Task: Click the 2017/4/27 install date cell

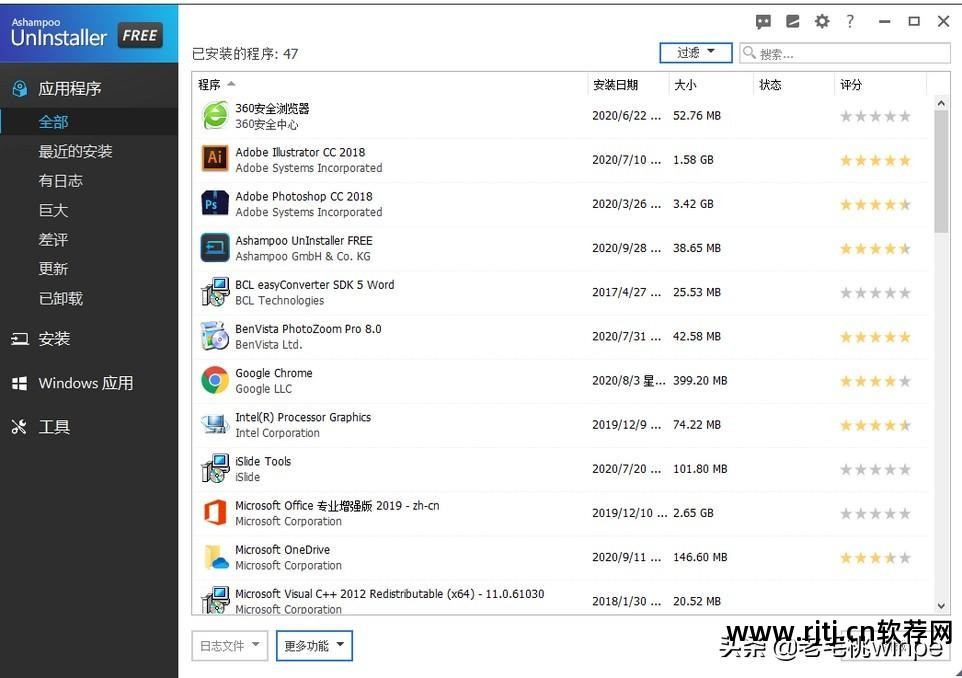Action: pyautogui.click(x=626, y=292)
